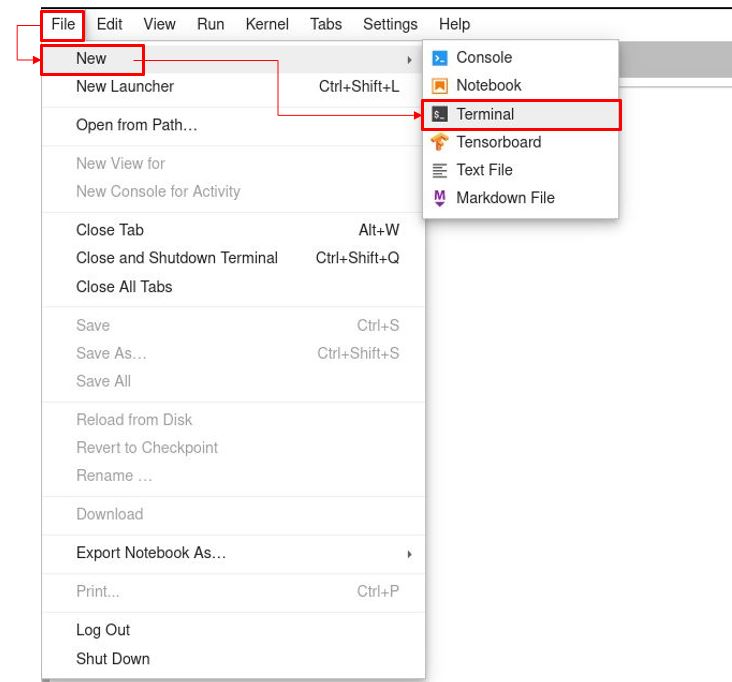Click the Text File lines icon
This screenshot has width=732, height=682.
point(439,170)
